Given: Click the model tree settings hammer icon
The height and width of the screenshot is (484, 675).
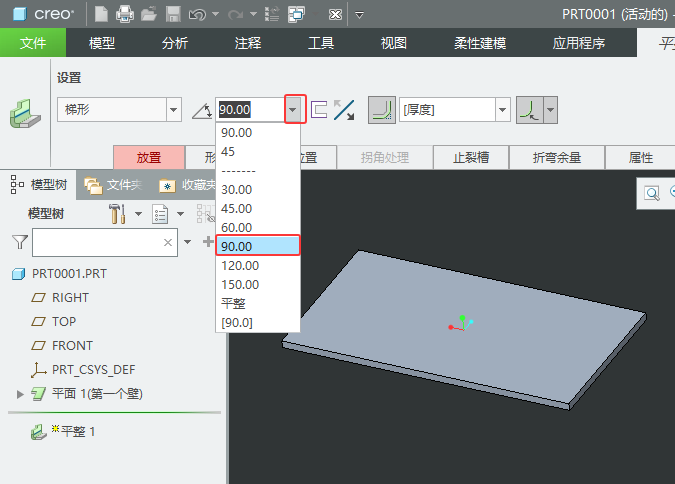Looking at the screenshot, I should click(117, 214).
